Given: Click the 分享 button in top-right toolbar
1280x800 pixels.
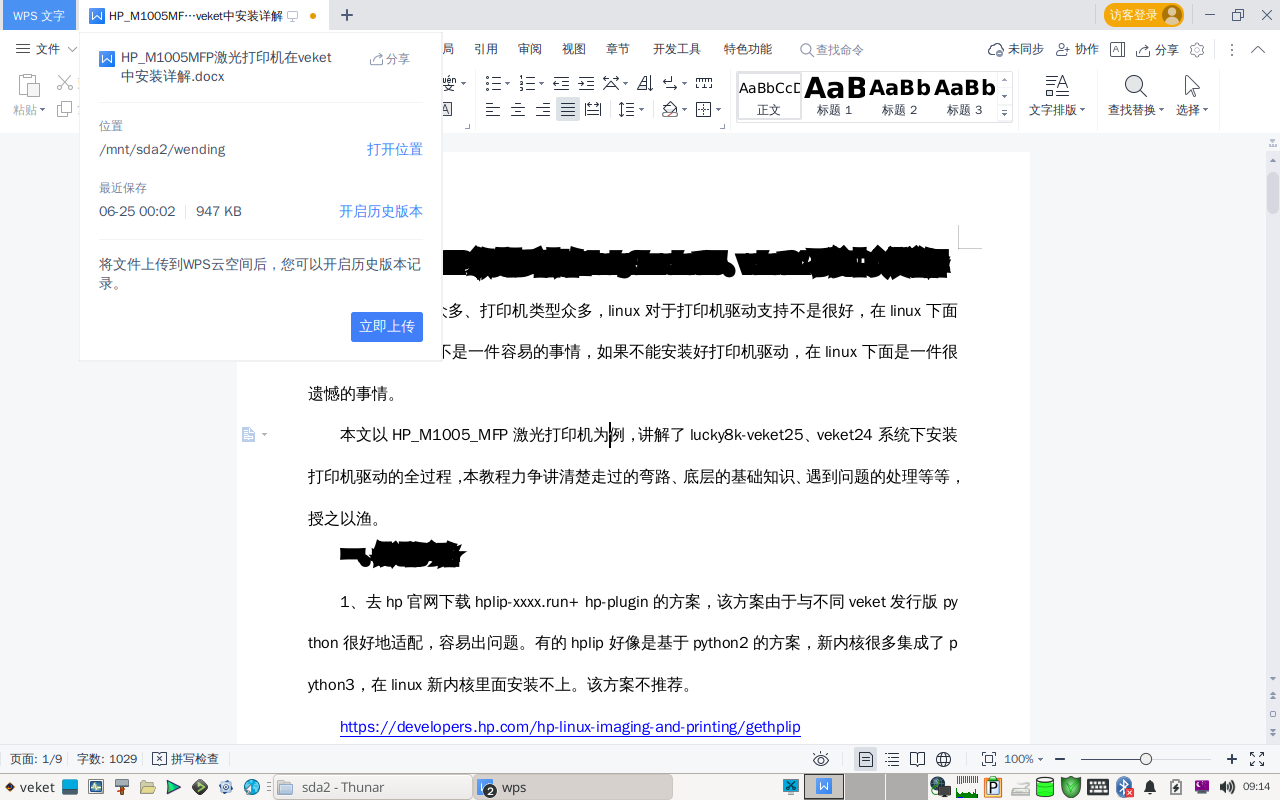Looking at the screenshot, I should (x=1157, y=49).
